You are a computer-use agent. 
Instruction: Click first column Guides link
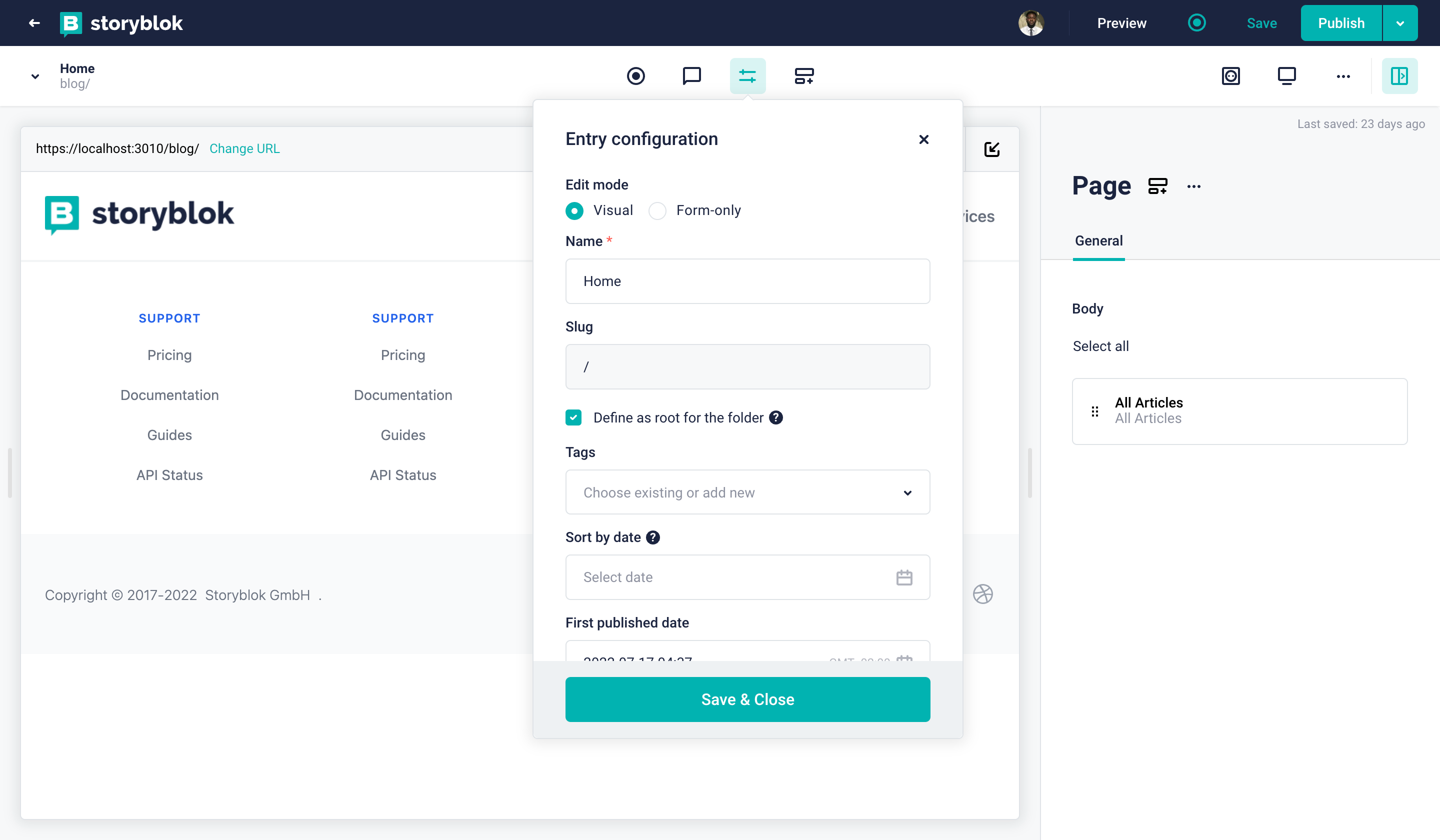pos(169,435)
